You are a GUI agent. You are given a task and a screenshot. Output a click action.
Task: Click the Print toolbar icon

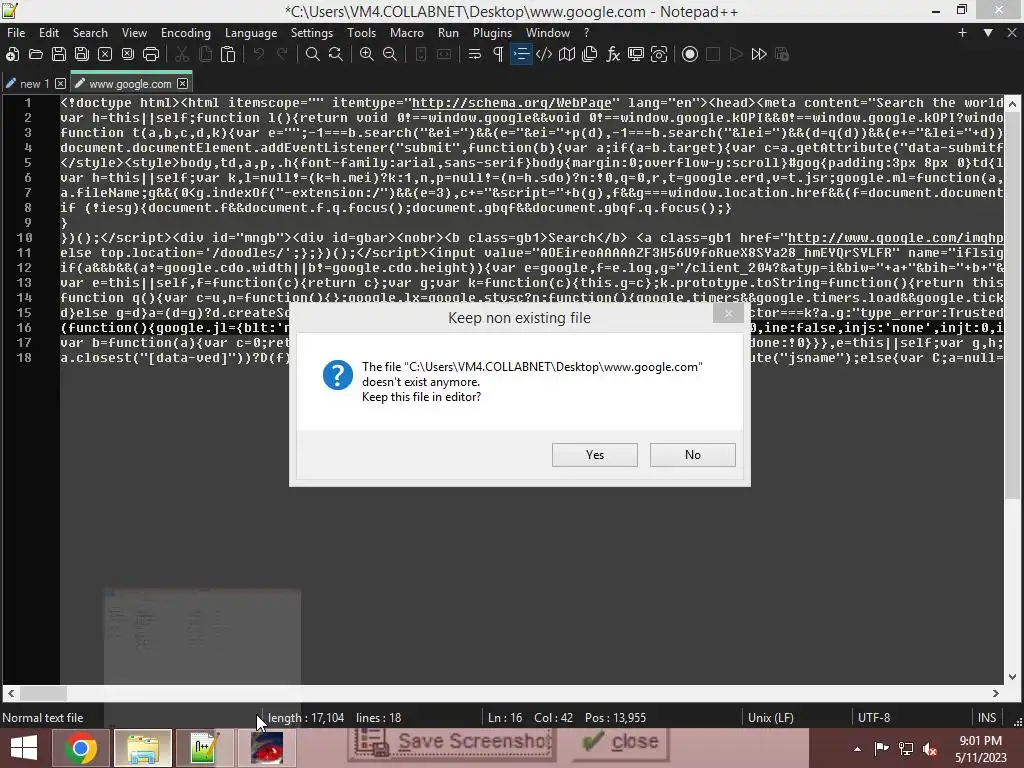coord(151,54)
